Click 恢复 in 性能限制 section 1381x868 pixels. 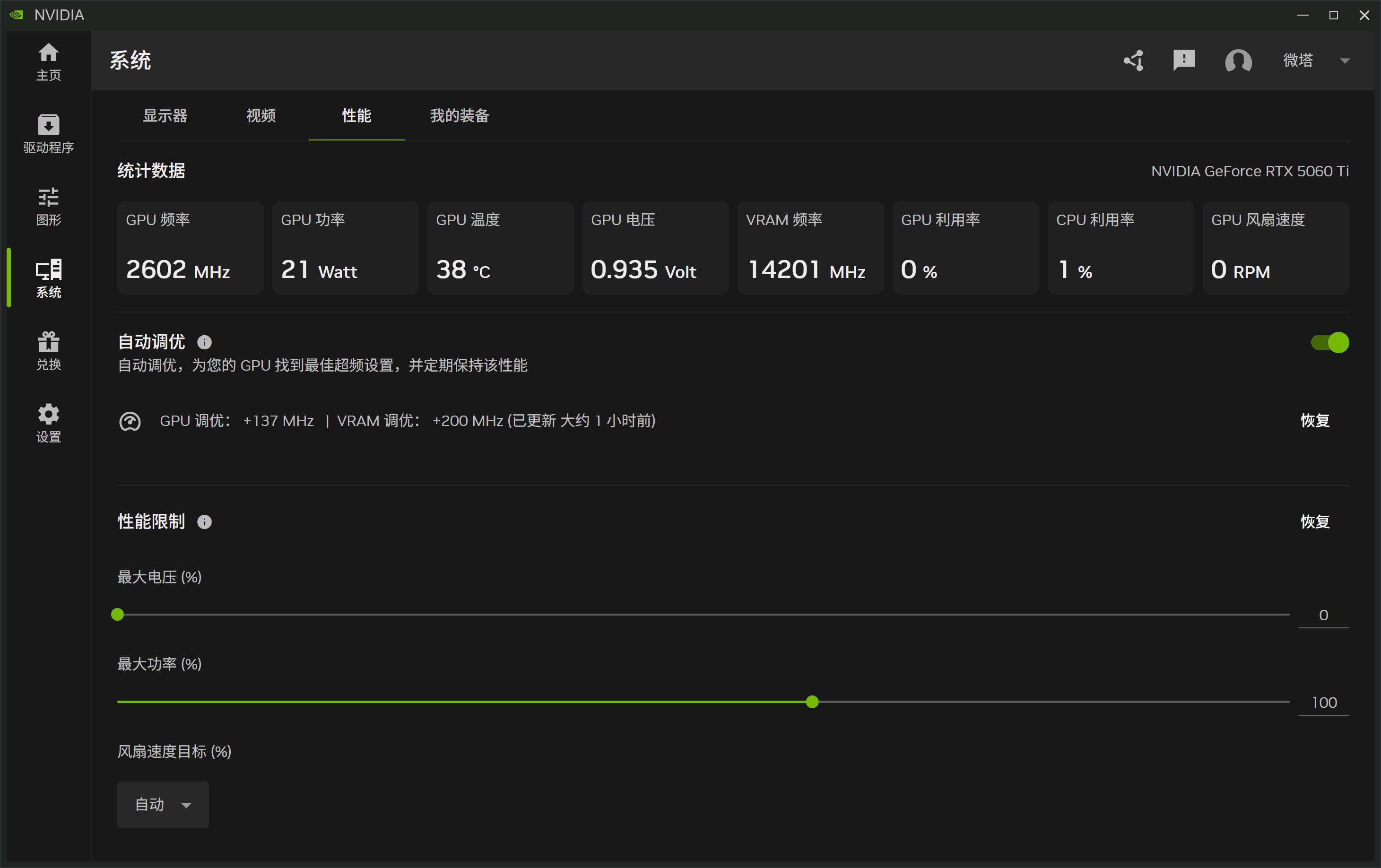tap(1314, 522)
